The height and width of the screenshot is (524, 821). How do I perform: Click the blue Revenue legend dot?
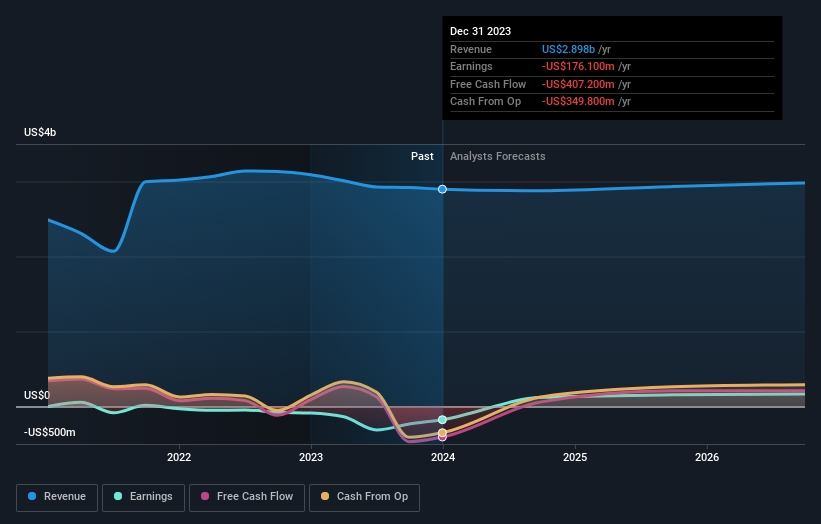[x=32, y=496]
